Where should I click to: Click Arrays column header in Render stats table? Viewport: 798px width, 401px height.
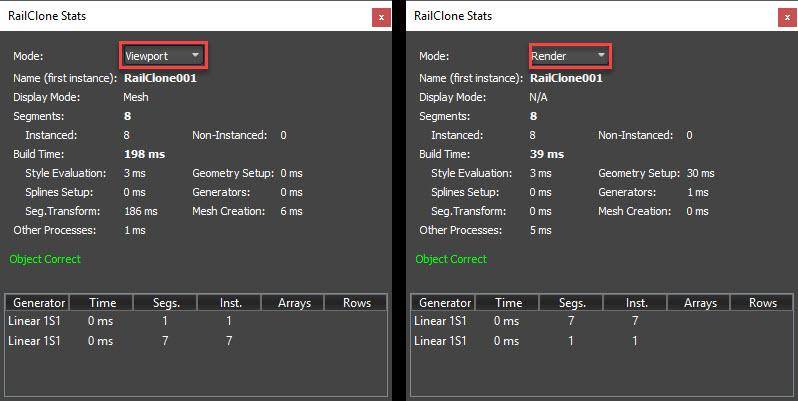point(699,303)
